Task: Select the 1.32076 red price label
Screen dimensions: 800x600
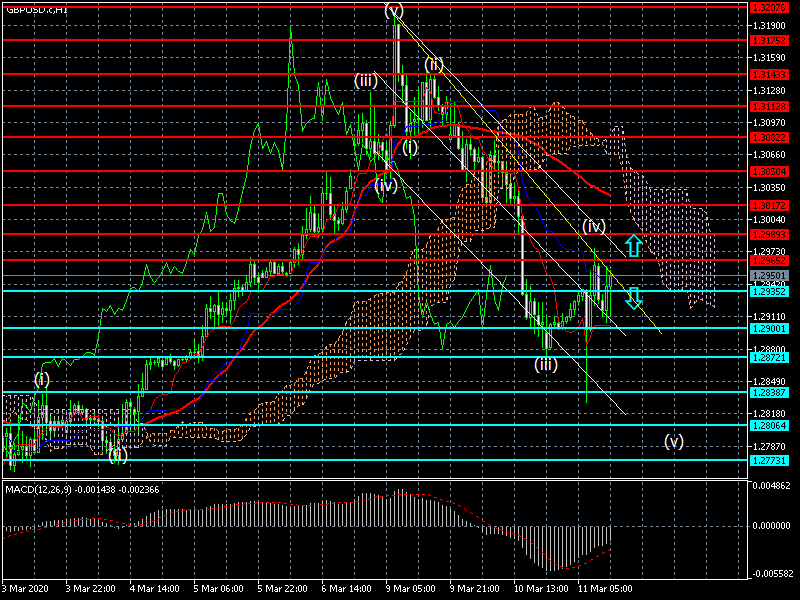Action: (x=769, y=9)
